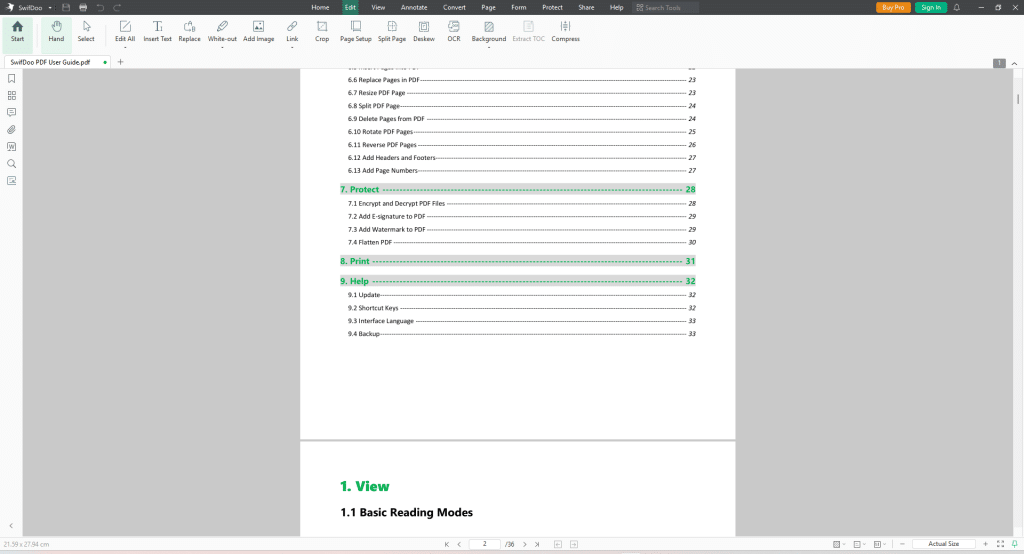Click the Split Page tool
Image resolution: width=1024 pixels, height=554 pixels.
[x=392, y=31]
